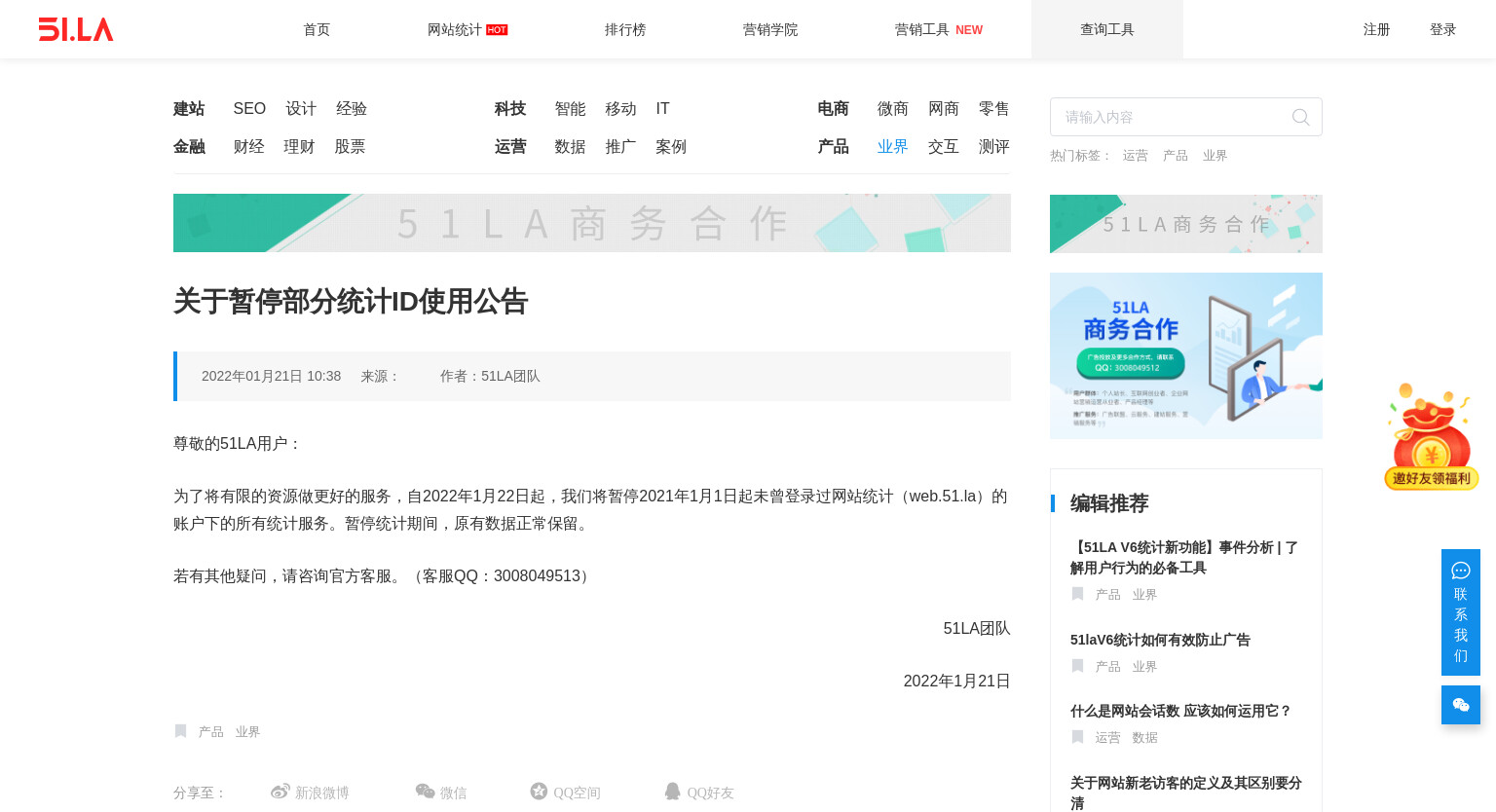The width and height of the screenshot is (1496, 812).
Task: Open 查询工具 navigation item
Action: (x=1107, y=29)
